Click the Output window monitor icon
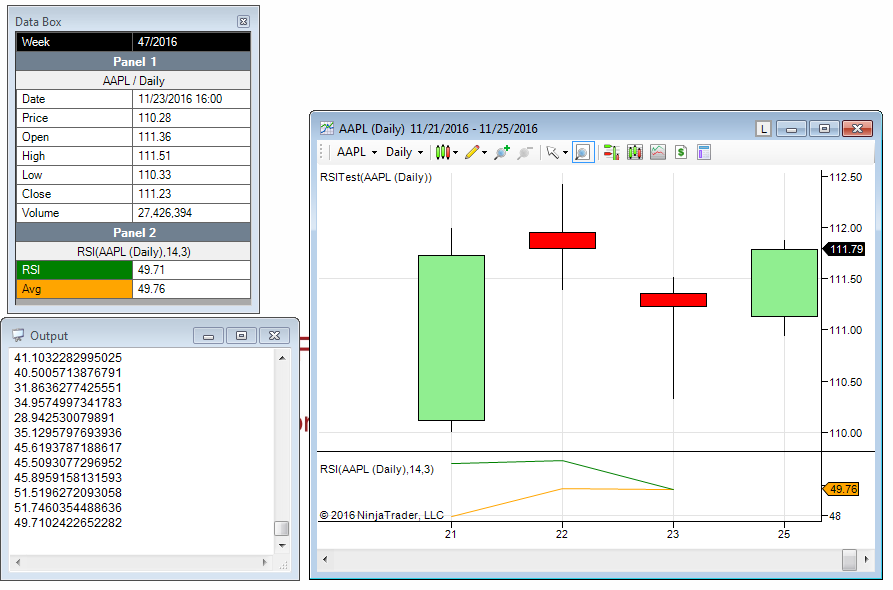The width and height of the screenshot is (893, 590). click(x=18, y=335)
